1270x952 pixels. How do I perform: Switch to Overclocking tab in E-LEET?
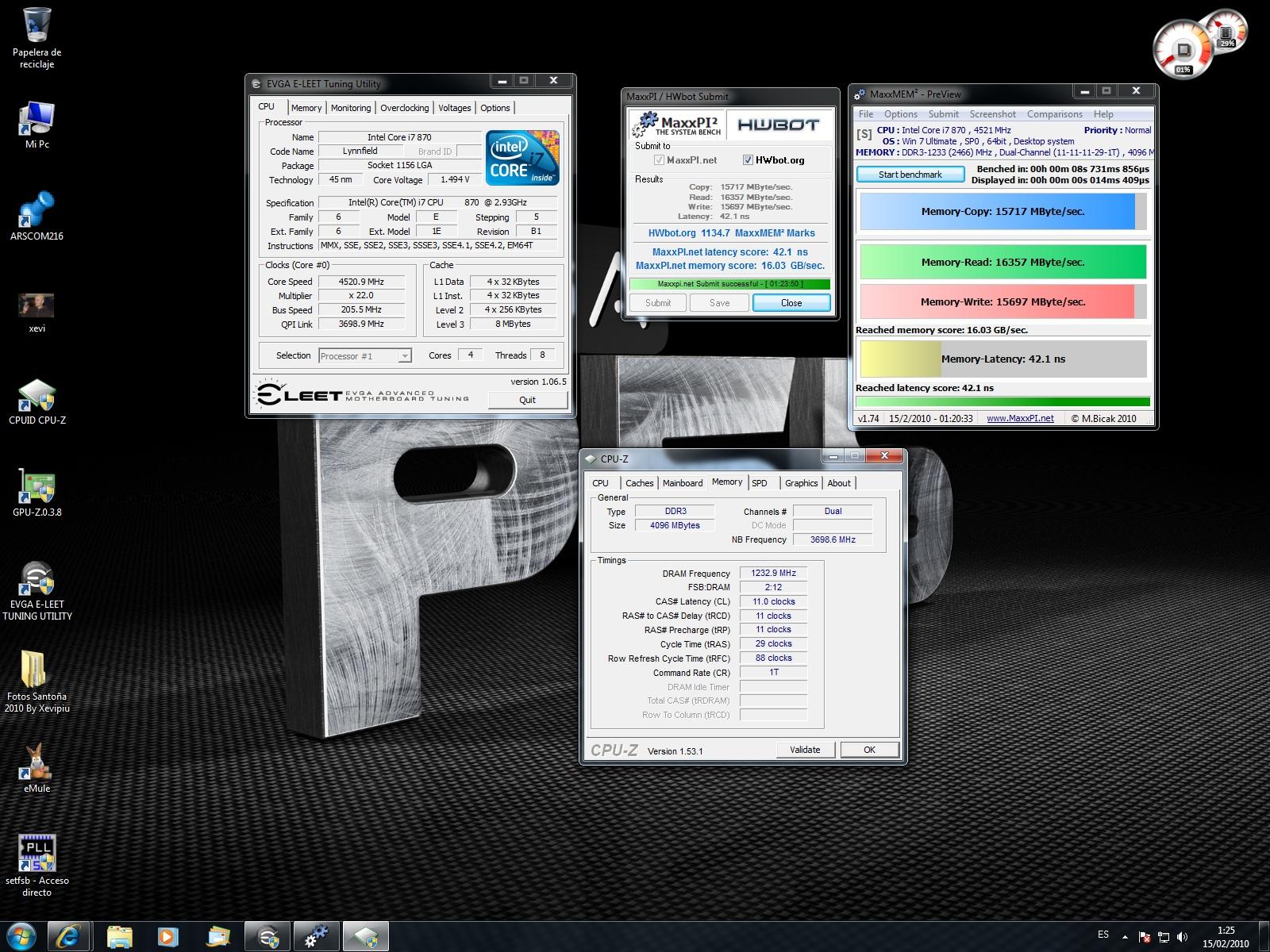[404, 108]
